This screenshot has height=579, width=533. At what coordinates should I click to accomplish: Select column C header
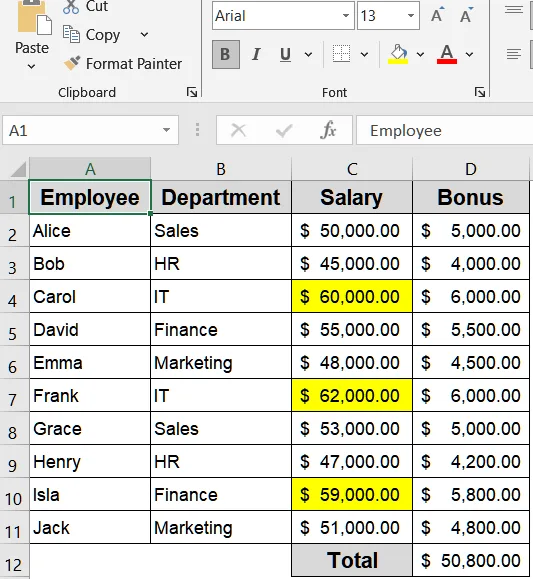(x=352, y=169)
